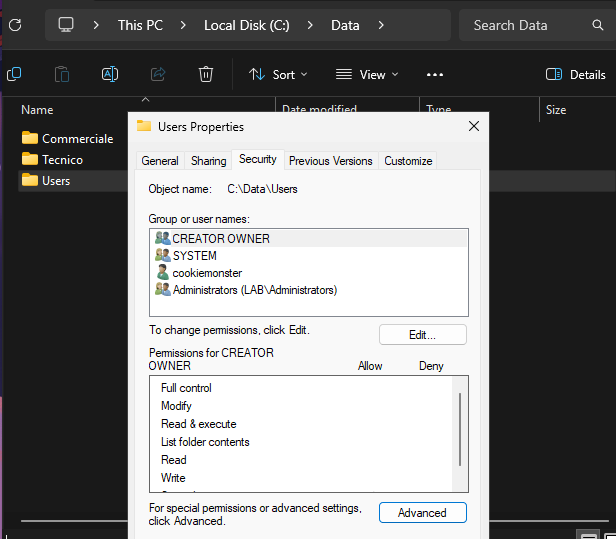Expand the View dropdown menu

366,74
